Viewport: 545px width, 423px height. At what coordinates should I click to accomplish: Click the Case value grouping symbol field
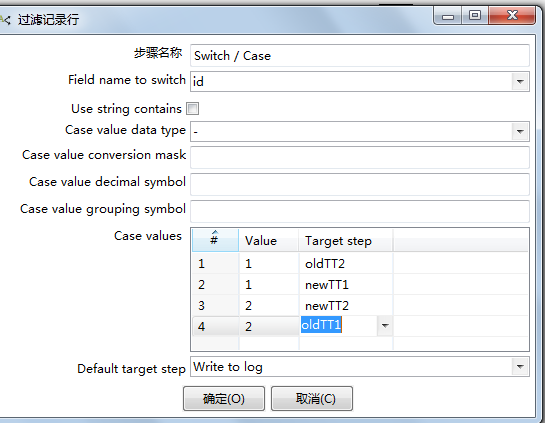coord(359,211)
